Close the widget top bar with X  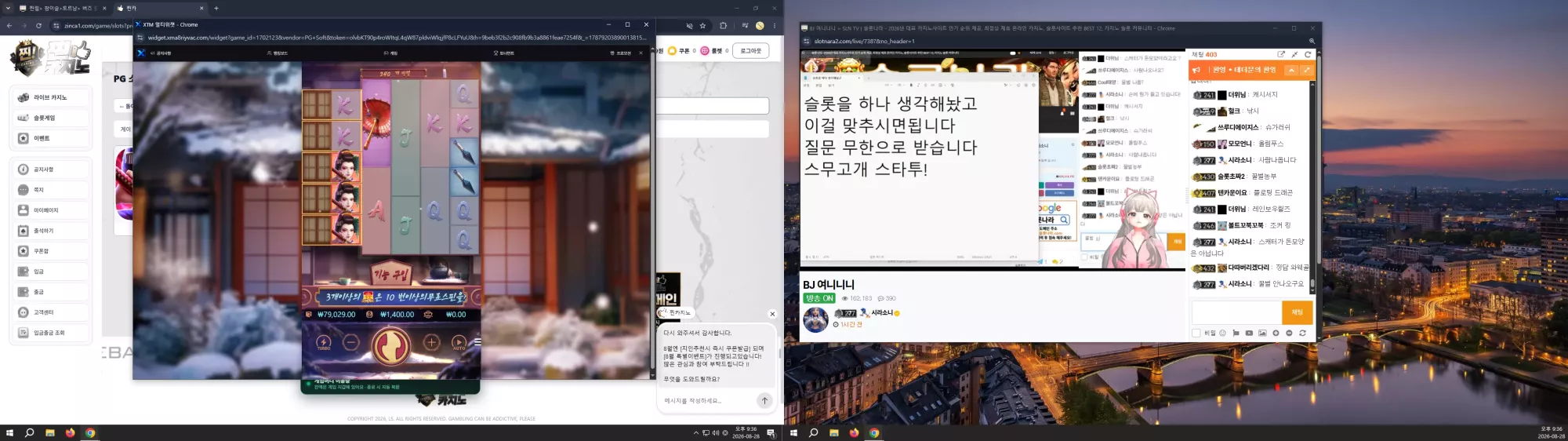(x=641, y=53)
